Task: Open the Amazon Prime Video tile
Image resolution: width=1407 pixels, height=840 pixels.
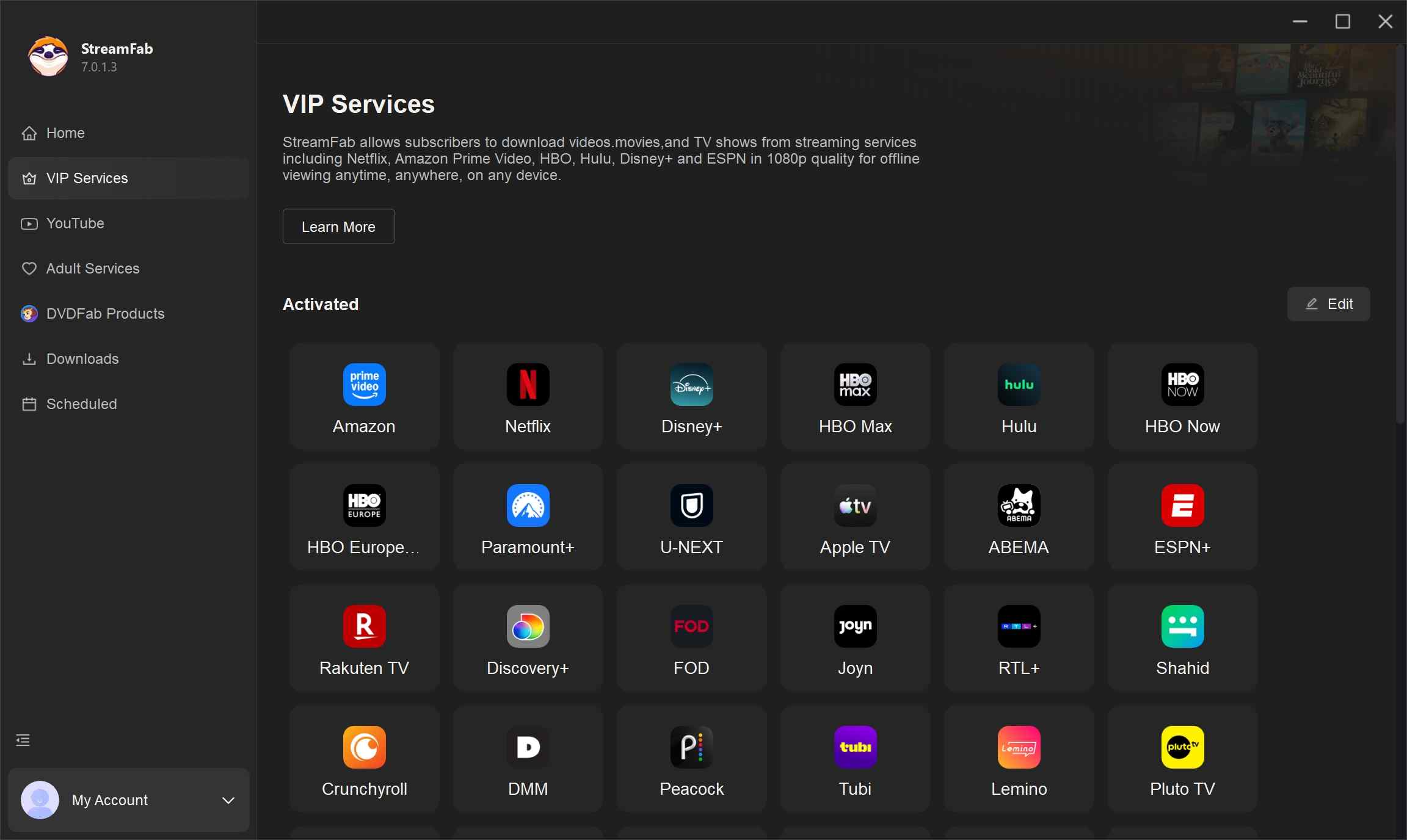Action: tap(364, 397)
